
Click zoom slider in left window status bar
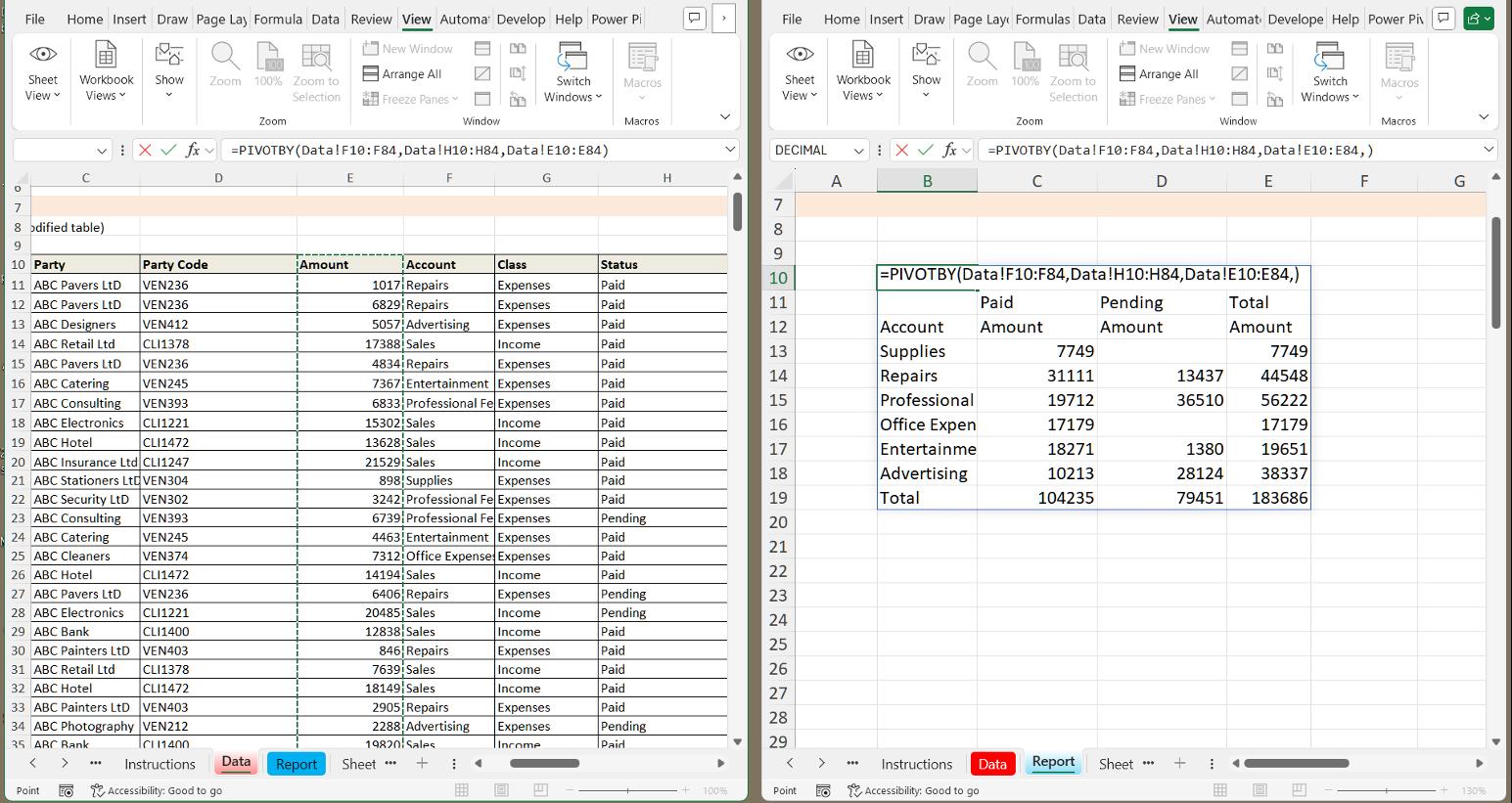pyautogui.click(x=628, y=790)
